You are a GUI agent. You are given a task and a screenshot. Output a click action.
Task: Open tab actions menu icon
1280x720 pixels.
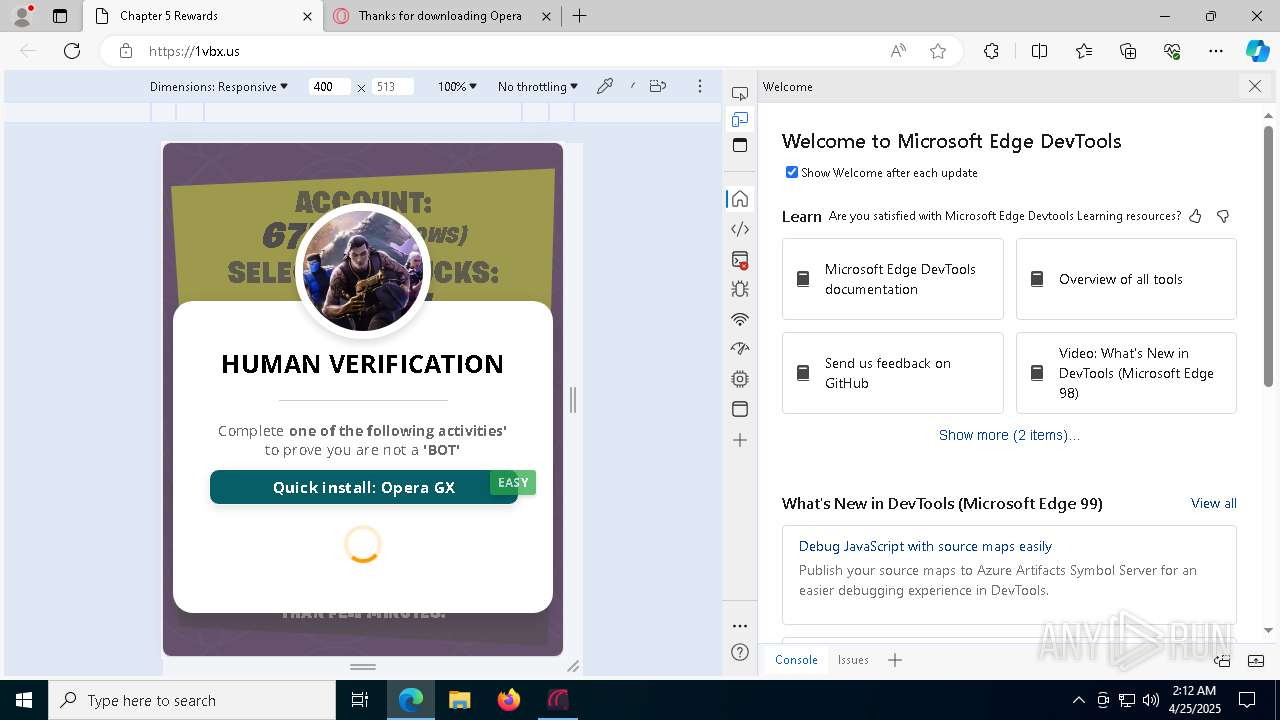[x=60, y=16]
